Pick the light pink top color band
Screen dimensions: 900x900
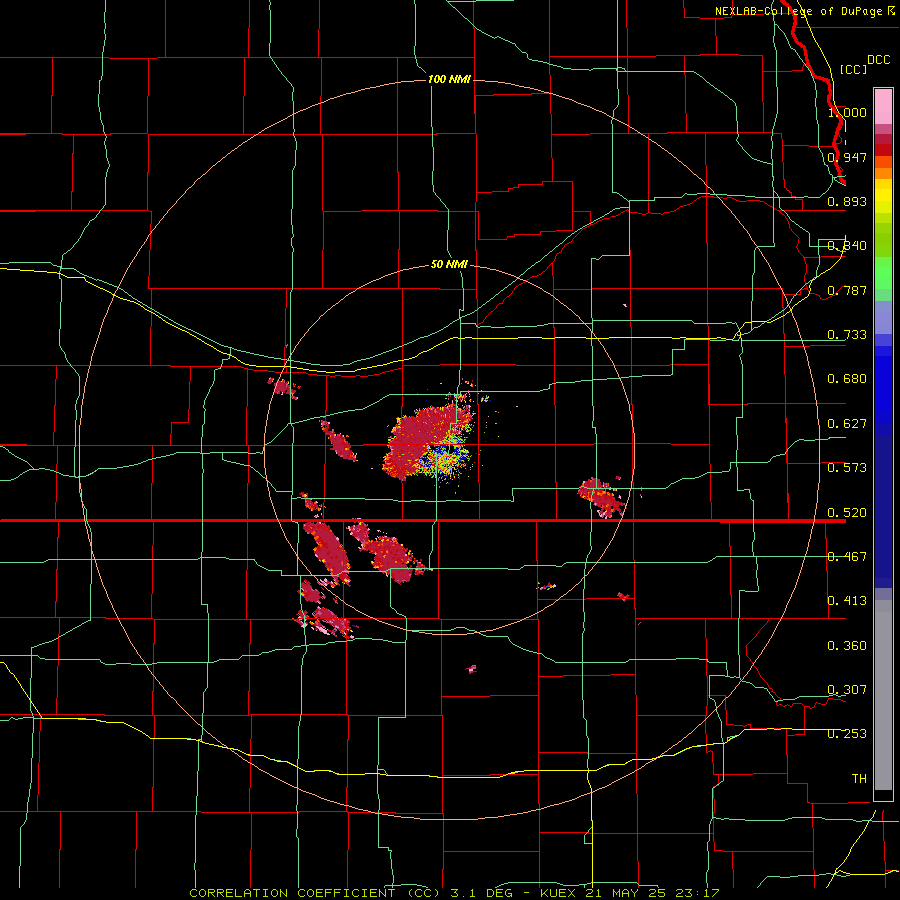pyautogui.click(x=883, y=106)
